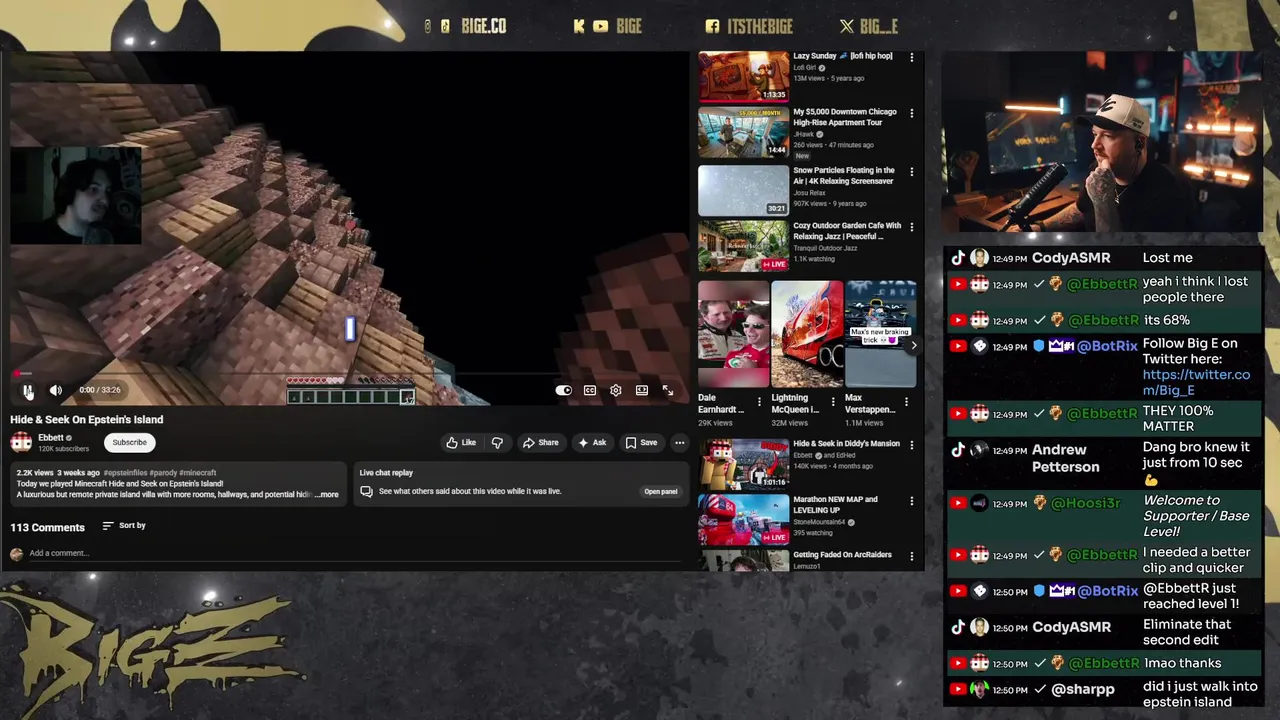Dislike the video with thumbs down
1280x720 pixels.
point(497,443)
